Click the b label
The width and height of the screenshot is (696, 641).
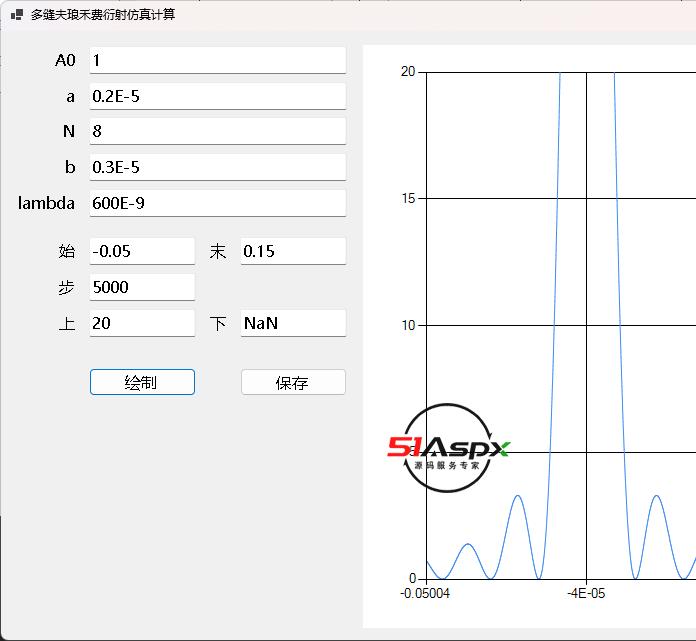(x=70, y=167)
